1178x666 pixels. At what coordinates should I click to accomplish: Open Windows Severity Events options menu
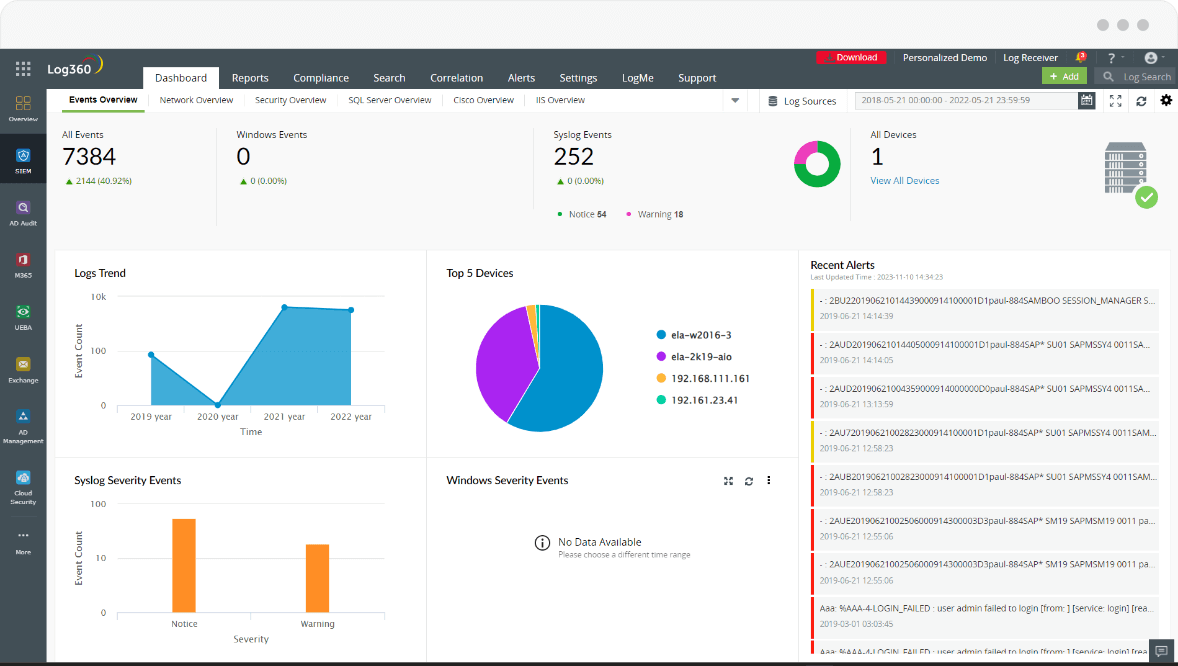point(768,481)
